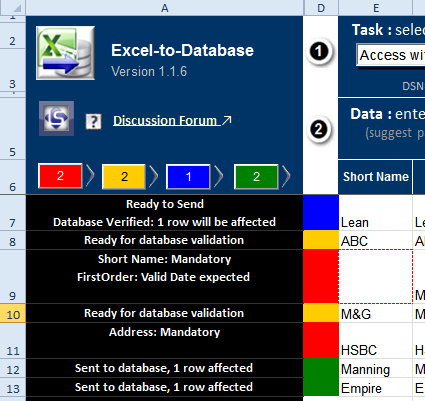The image size is (425, 401).
Task: Select row 13 header
Action: pyautogui.click(x=13, y=387)
